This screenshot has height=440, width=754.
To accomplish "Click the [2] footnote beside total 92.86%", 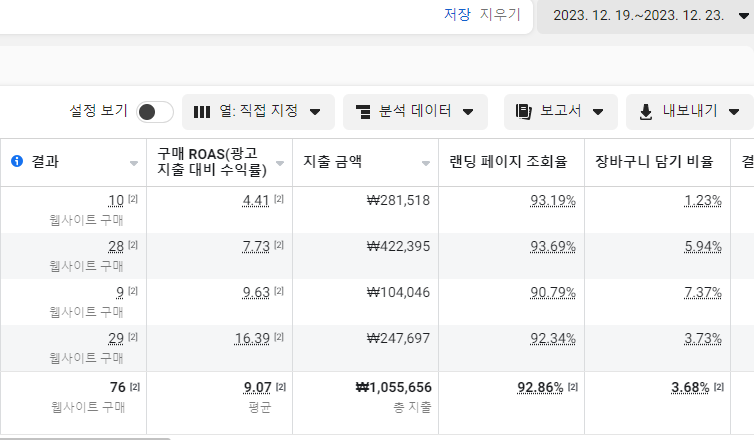I will point(573,386).
